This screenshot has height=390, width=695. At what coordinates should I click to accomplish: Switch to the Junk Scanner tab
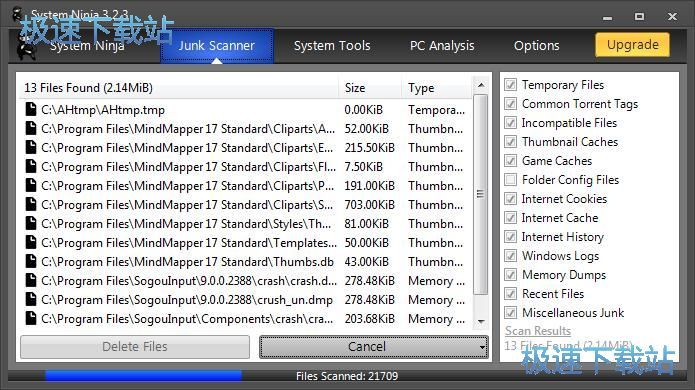click(x=217, y=45)
